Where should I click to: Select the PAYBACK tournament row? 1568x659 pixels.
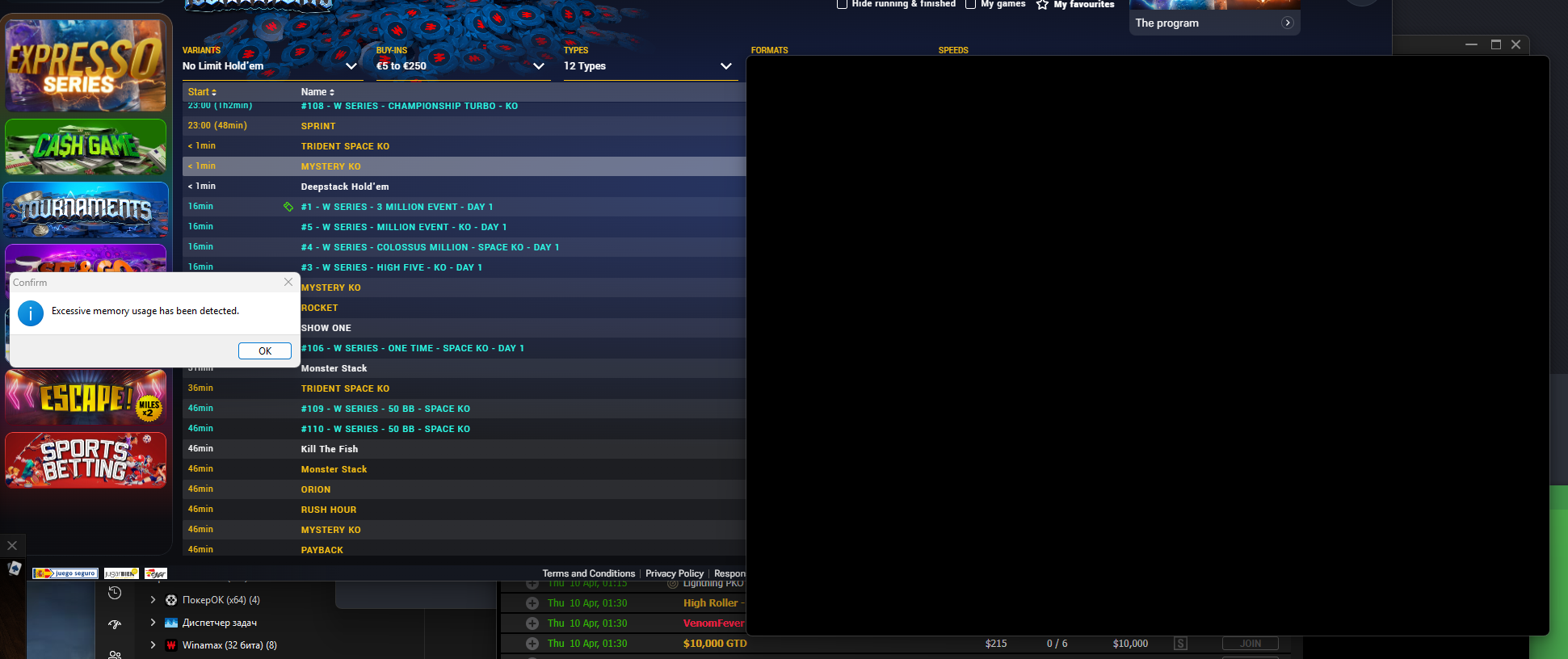coord(464,549)
